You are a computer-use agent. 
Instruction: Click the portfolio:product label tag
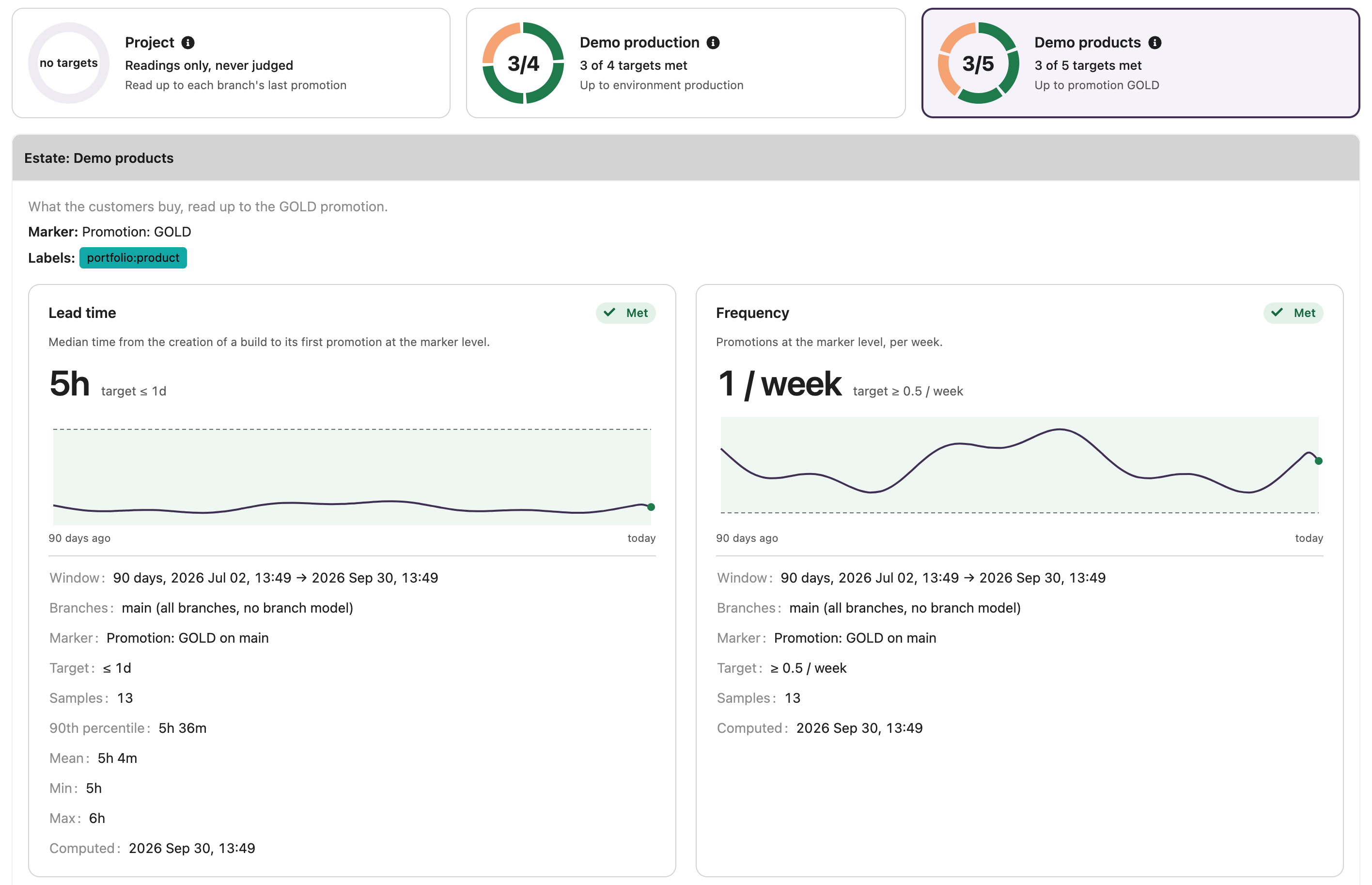(133, 257)
